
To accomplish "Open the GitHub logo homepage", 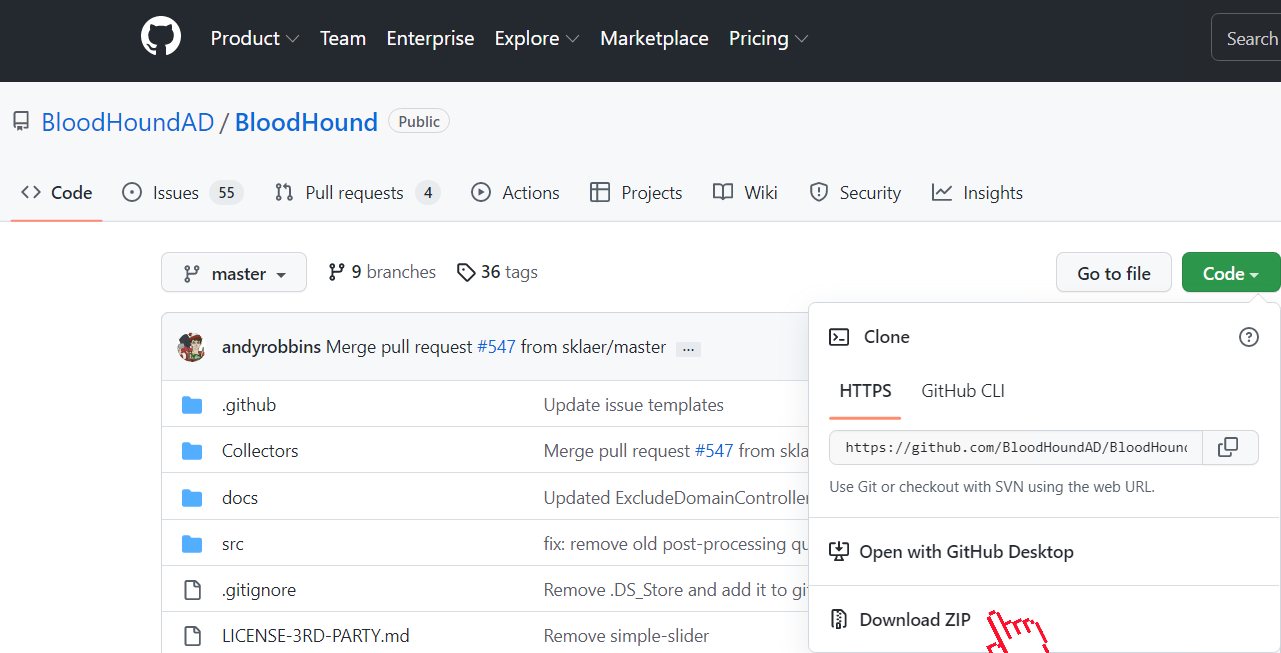I will 160,38.
